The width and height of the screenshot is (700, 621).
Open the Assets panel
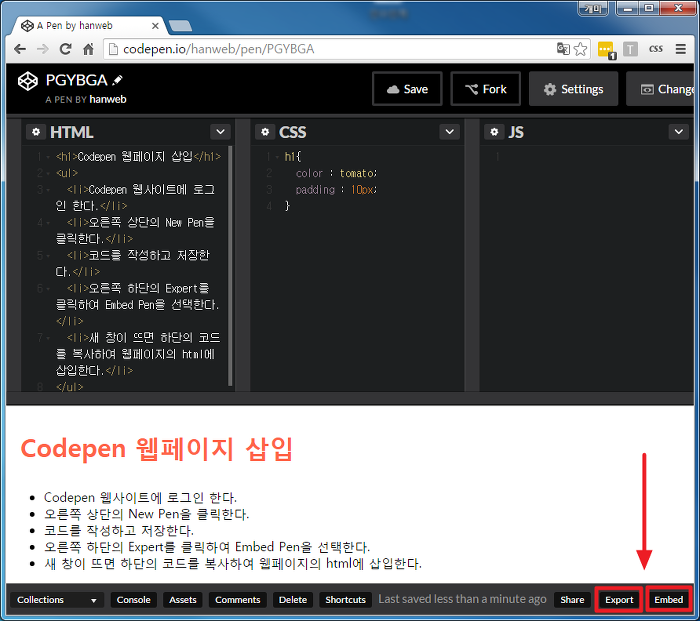pyautogui.click(x=183, y=600)
